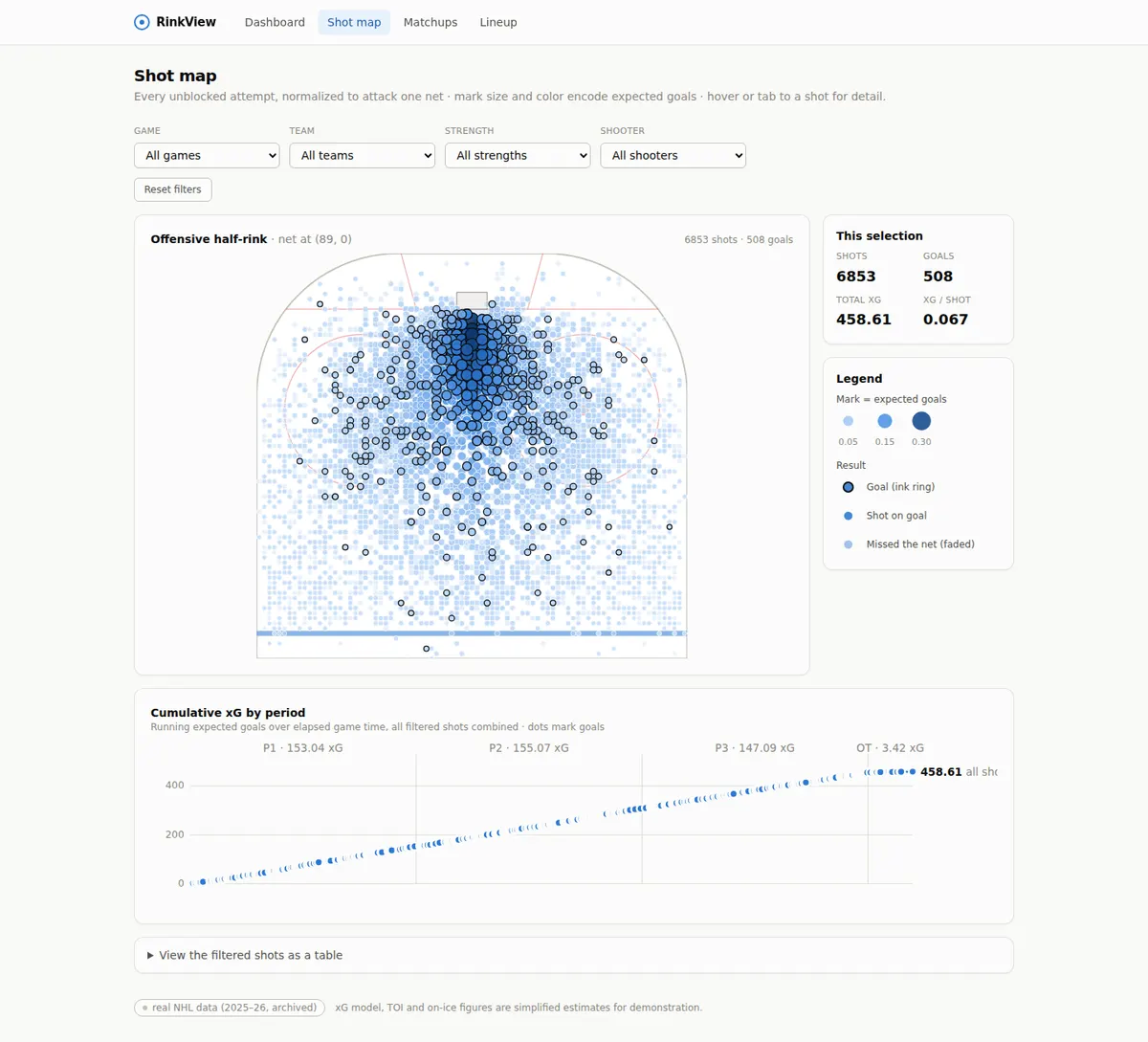
Task: Click the 'real NHL data (2025–26, archived)' badge
Action: (x=230, y=1008)
